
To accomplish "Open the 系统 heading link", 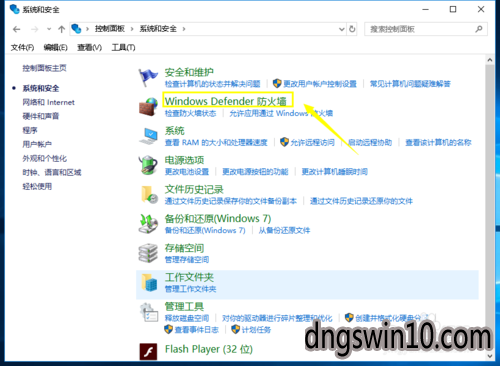I will tap(174, 131).
